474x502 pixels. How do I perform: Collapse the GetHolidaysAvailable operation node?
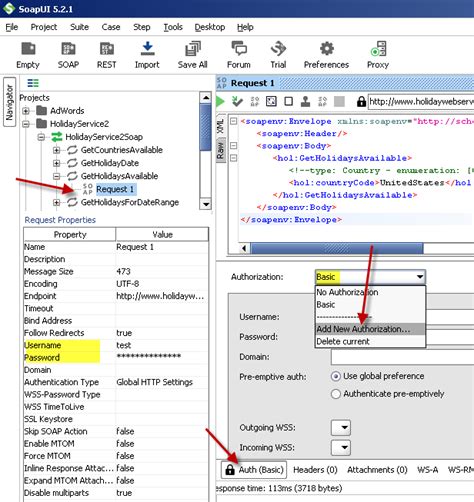[x=57, y=176]
